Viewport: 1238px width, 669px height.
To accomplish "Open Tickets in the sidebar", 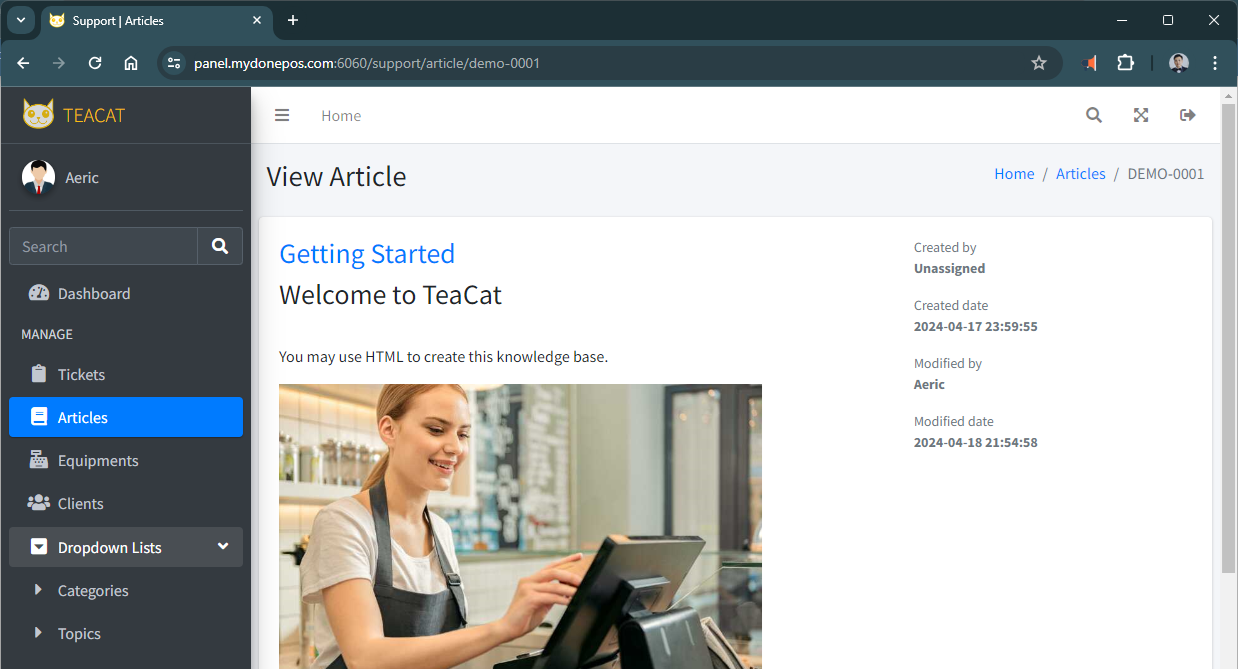I will pyautogui.click(x=126, y=374).
